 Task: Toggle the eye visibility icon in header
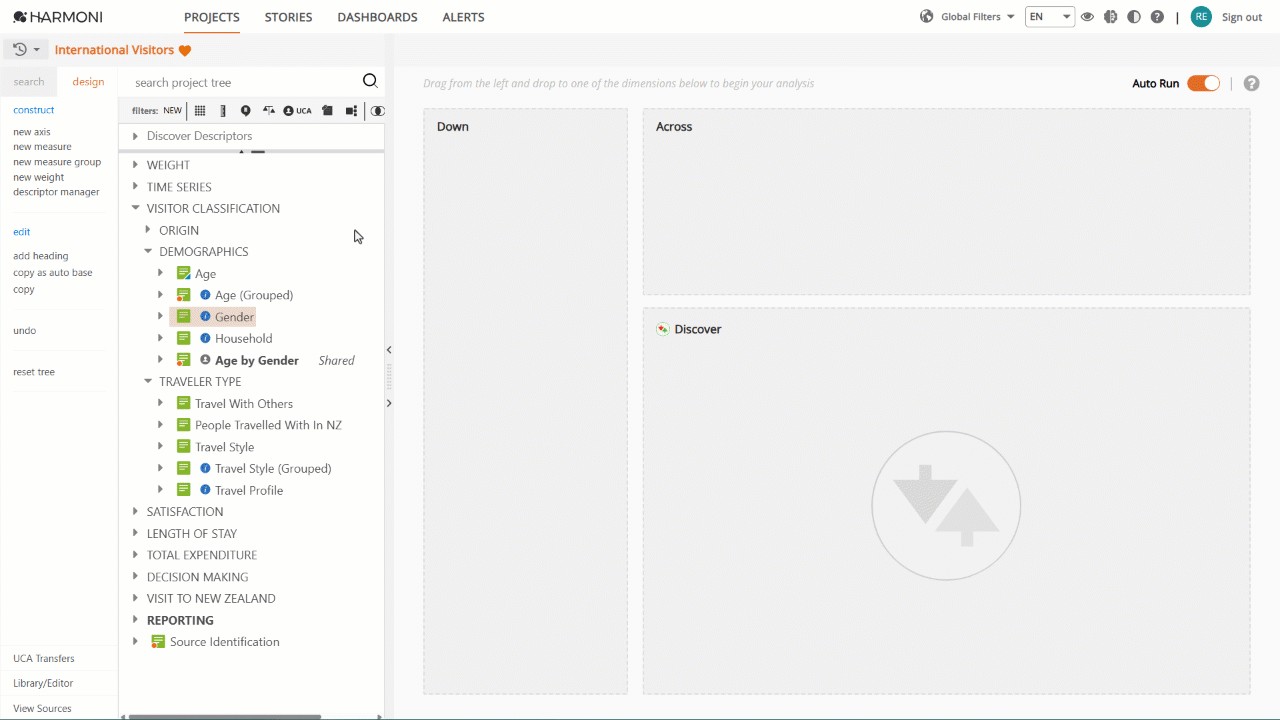(1087, 17)
